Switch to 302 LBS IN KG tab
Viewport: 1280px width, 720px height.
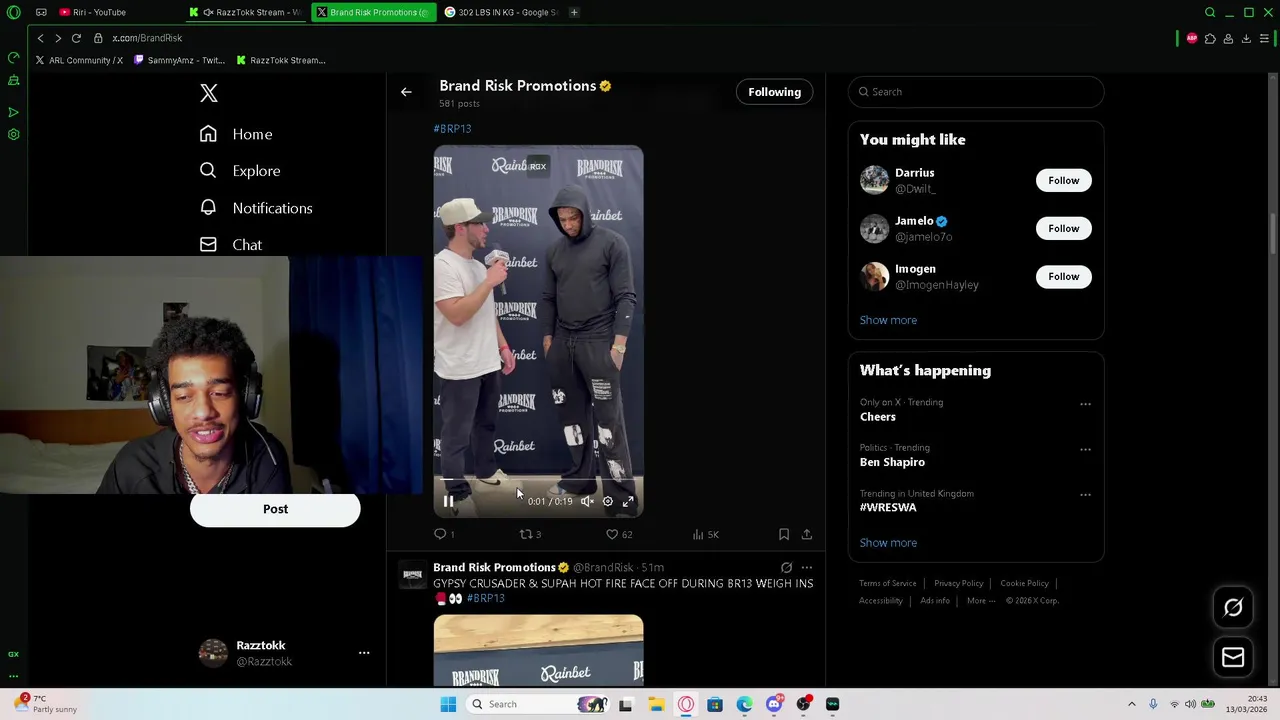(x=500, y=12)
